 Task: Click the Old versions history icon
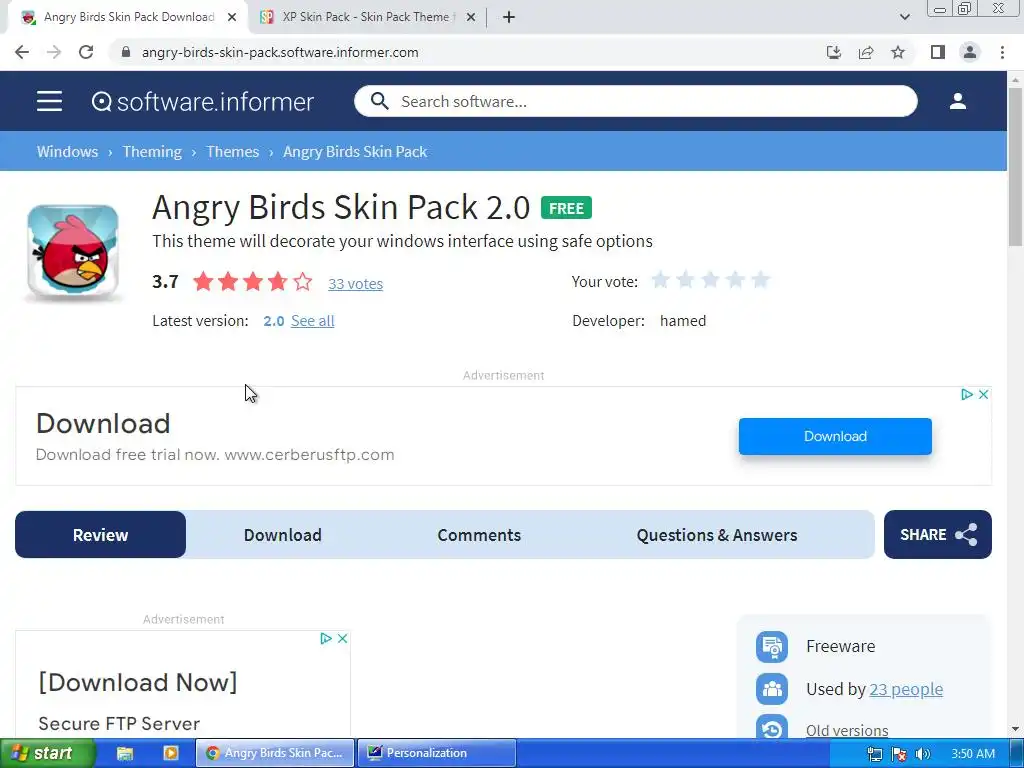point(772,728)
